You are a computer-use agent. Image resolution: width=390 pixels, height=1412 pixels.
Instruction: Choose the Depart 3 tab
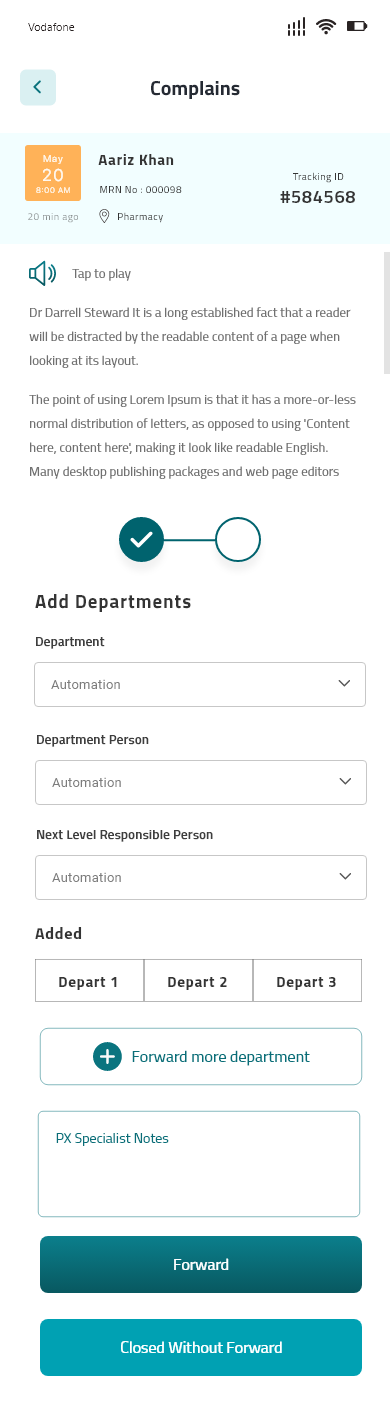point(307,981)
